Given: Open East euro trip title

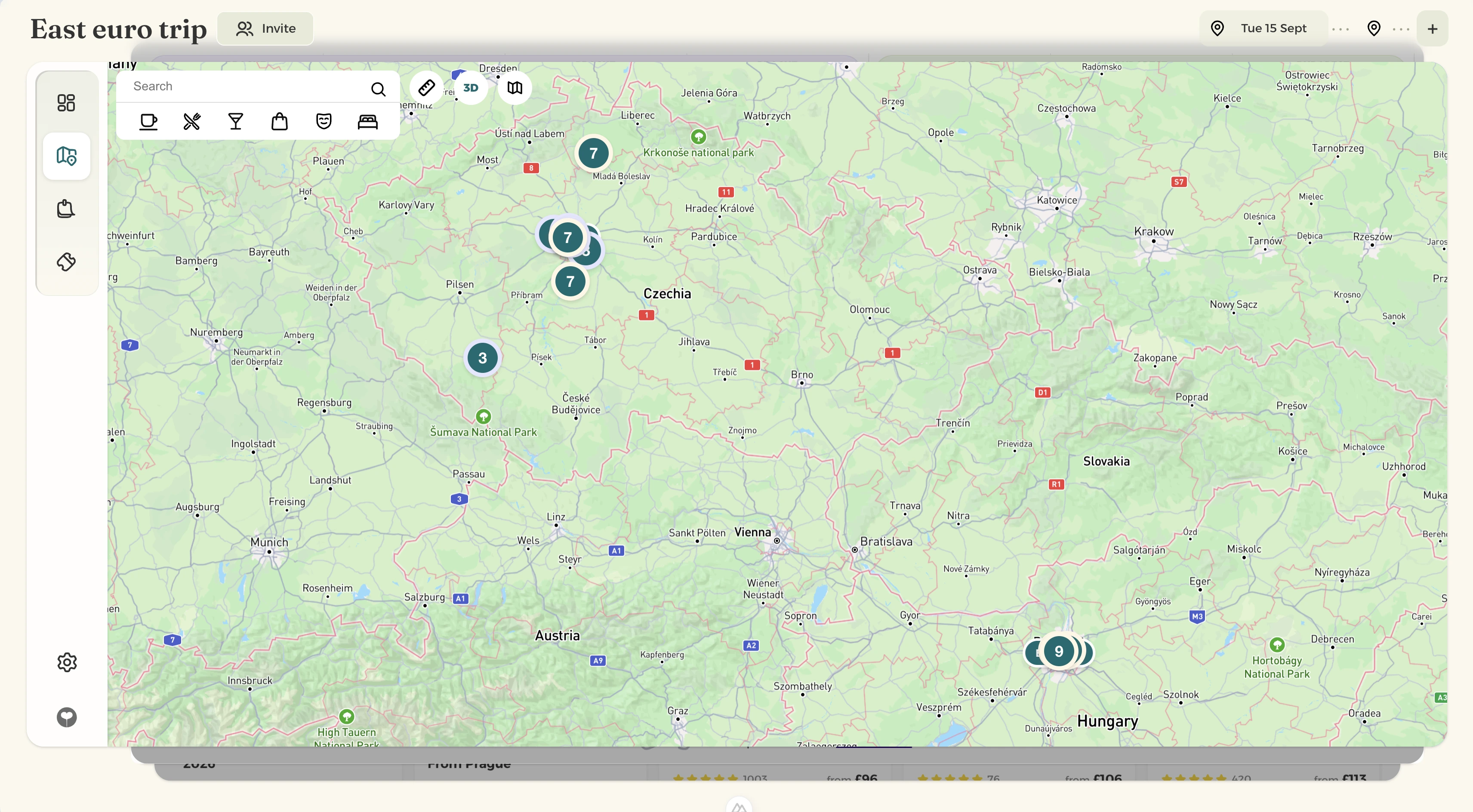Looking at the screenshot, I should click(118, 29).
